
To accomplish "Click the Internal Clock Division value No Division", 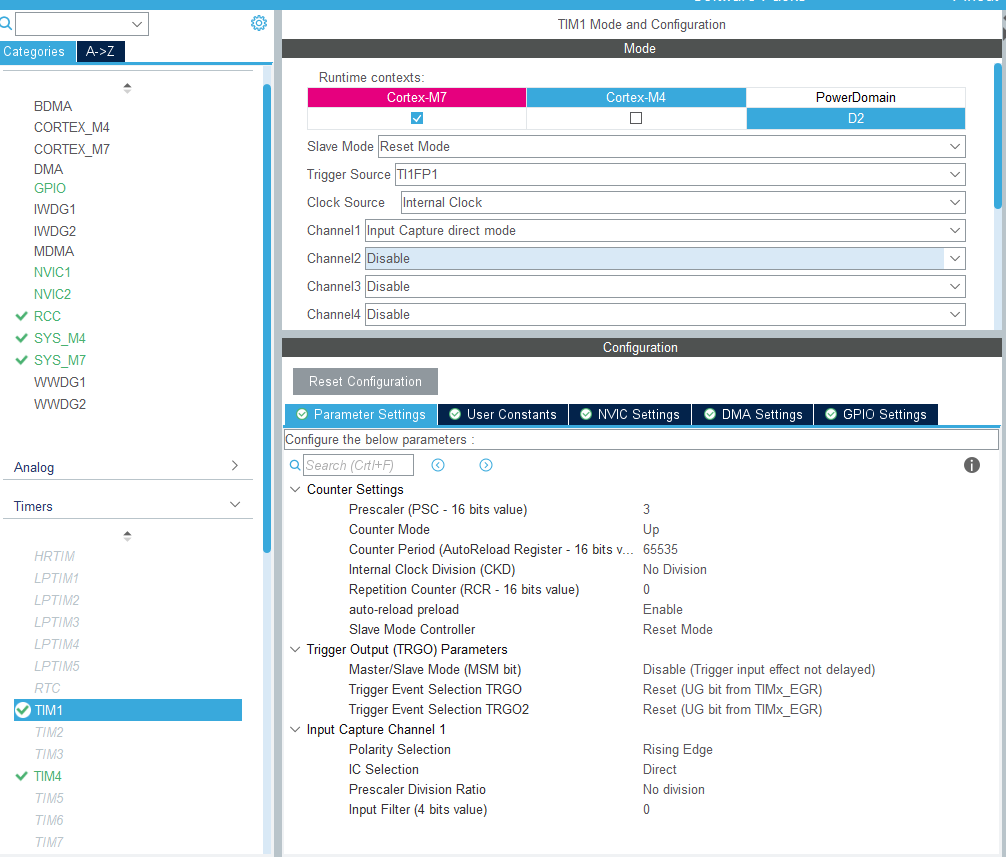I will point(674,570).
